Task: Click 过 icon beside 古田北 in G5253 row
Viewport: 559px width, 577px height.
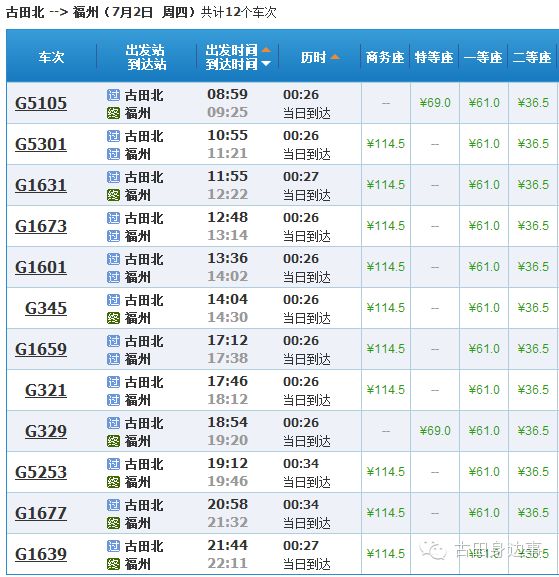Action: 113,464
